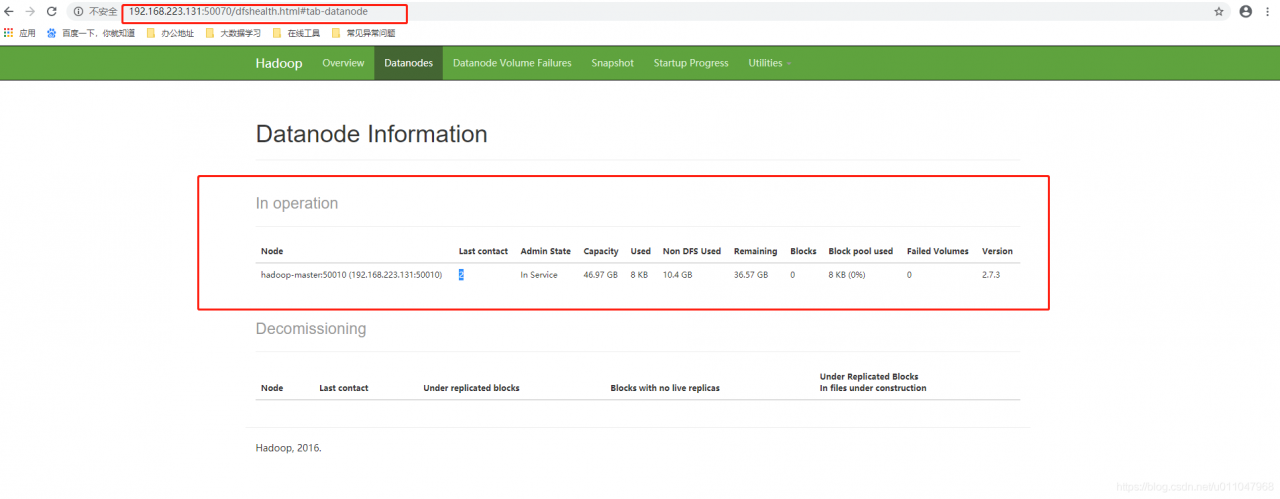Open the Startup Progress tab
Viewport: 1280px width, 499px height.
point(691,63)
